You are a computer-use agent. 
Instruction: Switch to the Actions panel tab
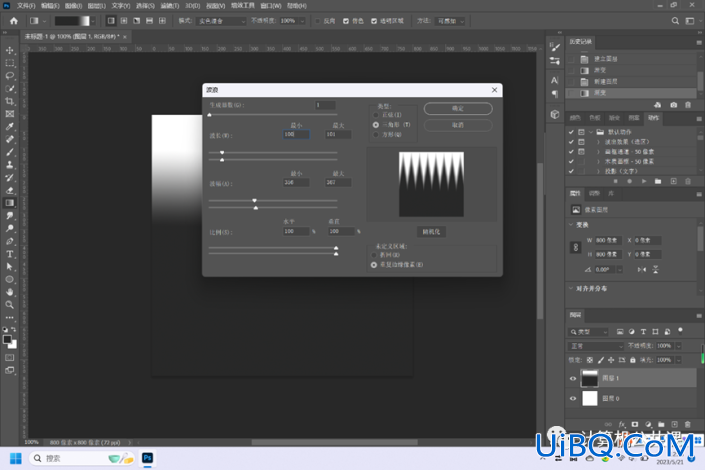click(x=653, y=118)
